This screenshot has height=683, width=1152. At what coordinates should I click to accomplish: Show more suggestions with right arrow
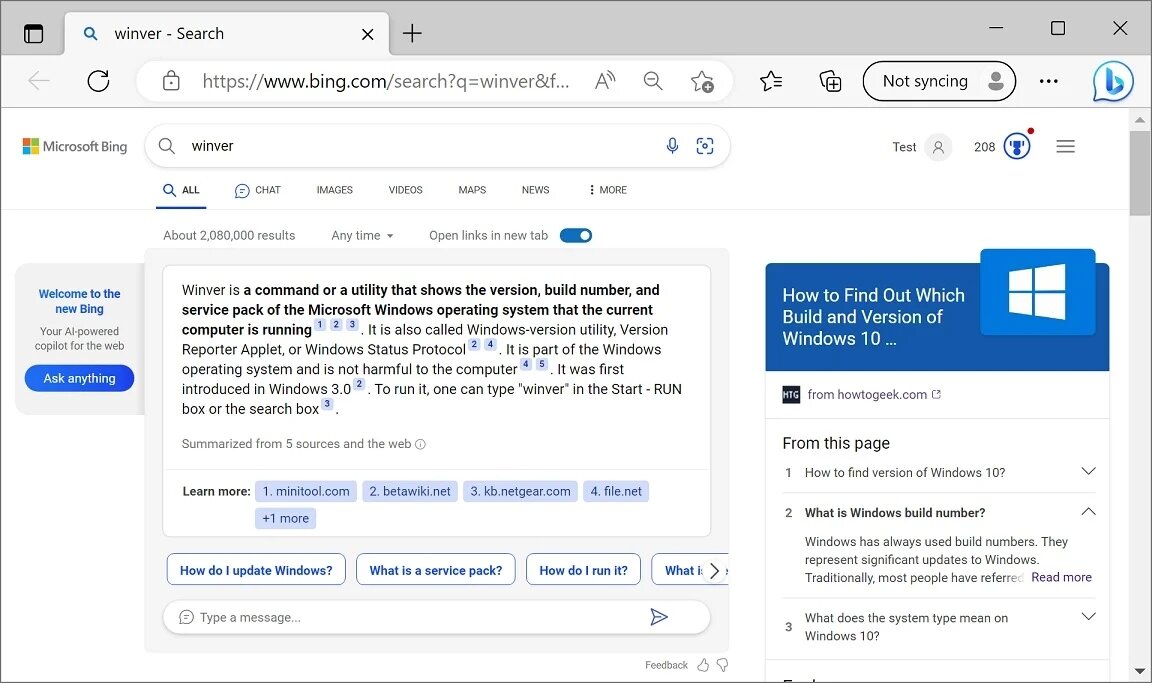pos(713,571)
